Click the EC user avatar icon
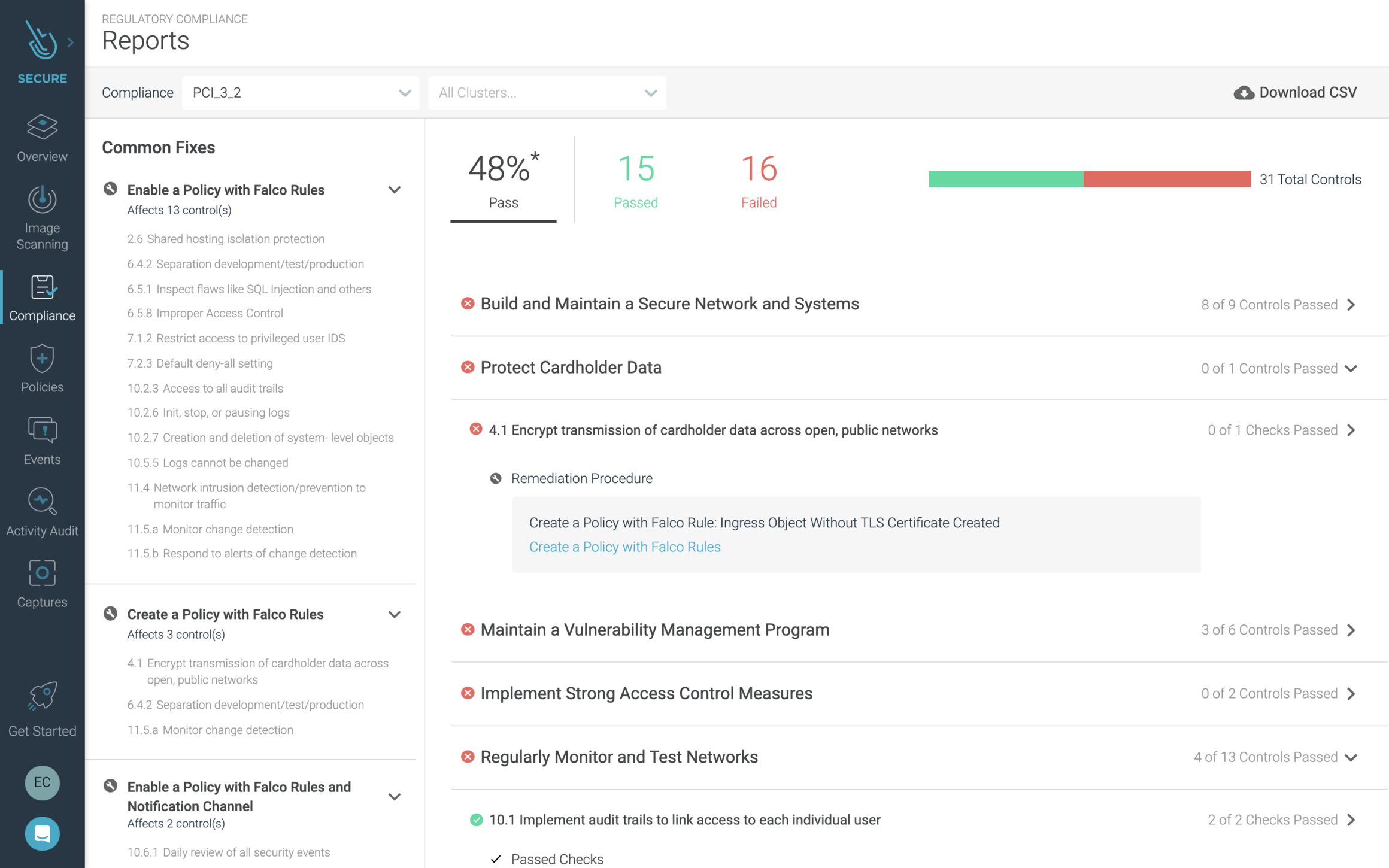1389x868 pixels. pos(41,782)
